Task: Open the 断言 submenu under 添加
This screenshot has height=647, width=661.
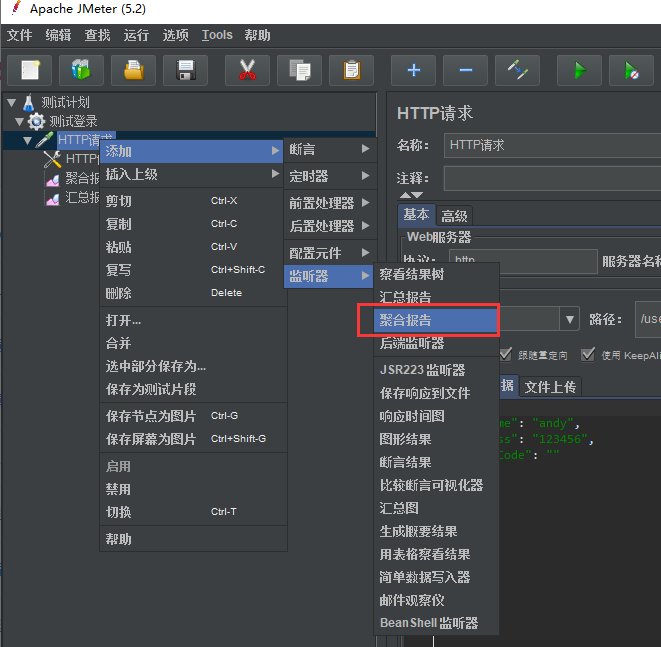Action: (x=329, y=150)
